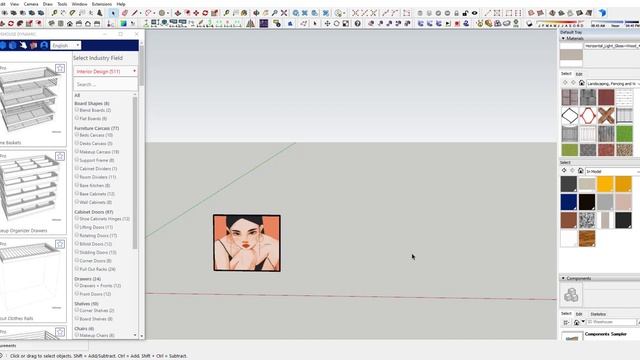Switch to Materials Edit tab
640x360 pixels.
pos(579,74)
